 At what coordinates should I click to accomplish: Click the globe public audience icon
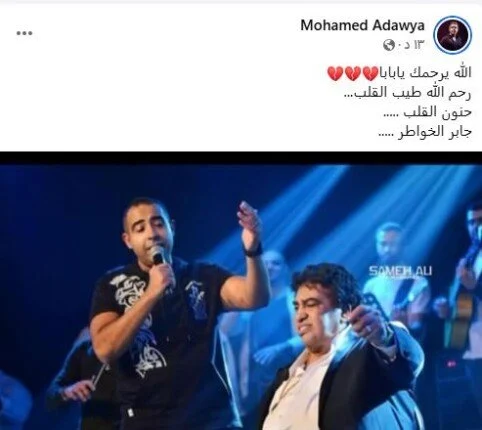tap(389, 45)
